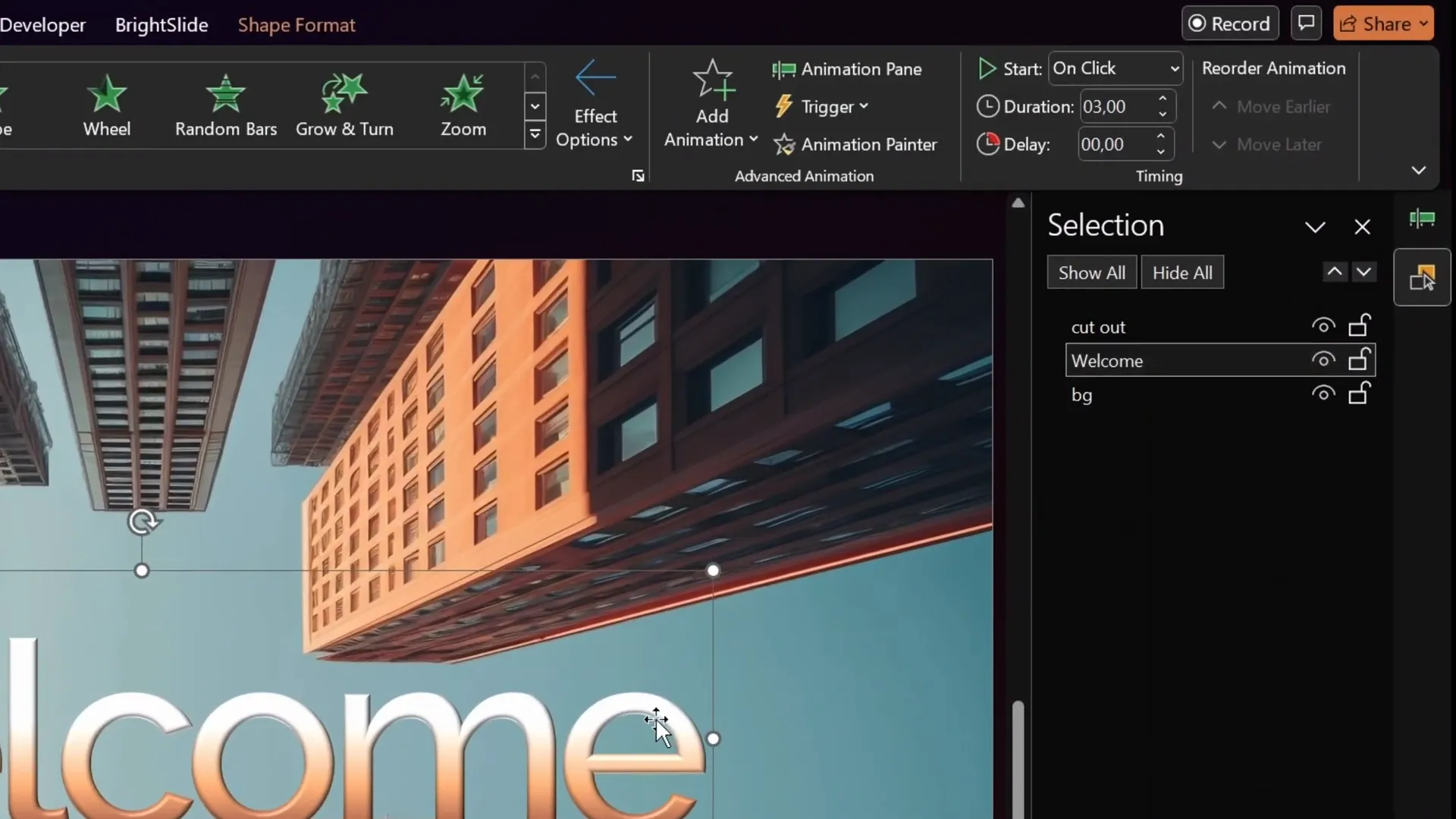The image size is (1456, 819).
Task: Click the Duration input field
Action: pyautogui.click(x=1116, y=106)
